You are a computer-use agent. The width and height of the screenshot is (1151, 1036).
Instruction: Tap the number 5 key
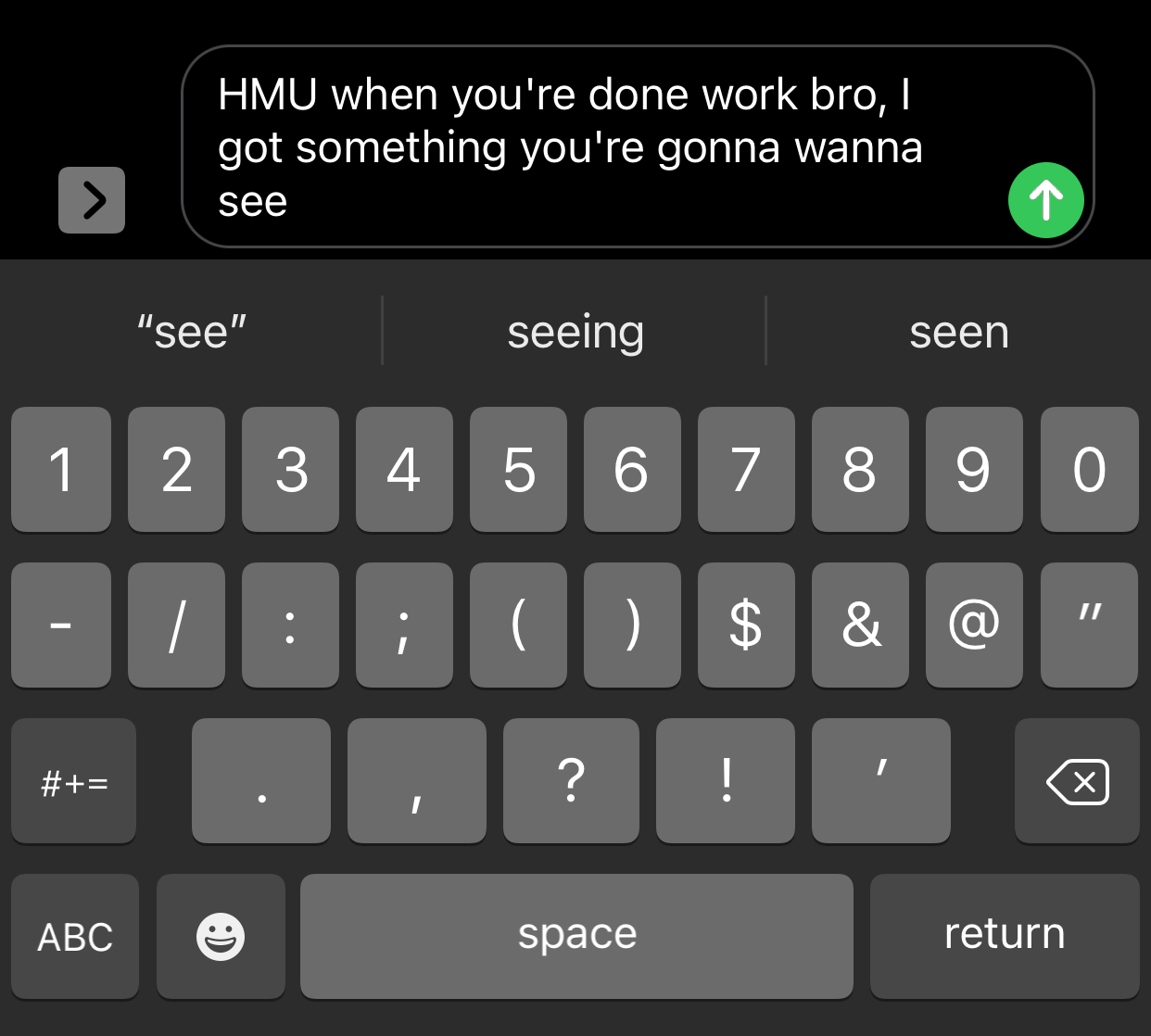(518, 470)
